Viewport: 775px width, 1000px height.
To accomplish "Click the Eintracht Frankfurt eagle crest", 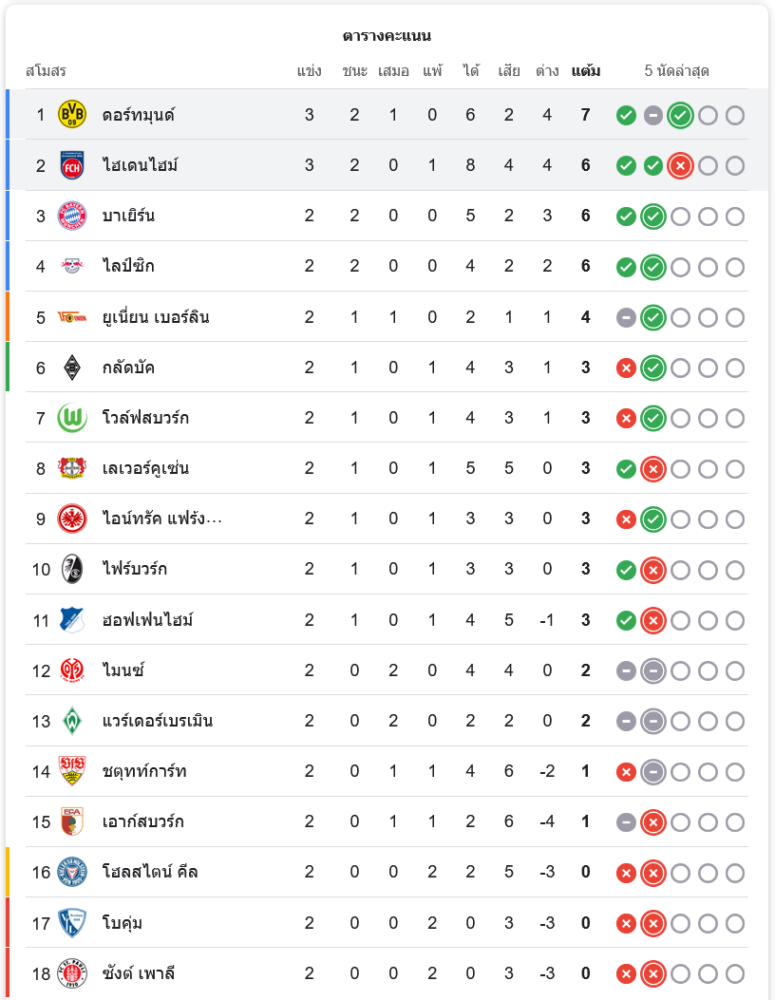I will 72,518.
